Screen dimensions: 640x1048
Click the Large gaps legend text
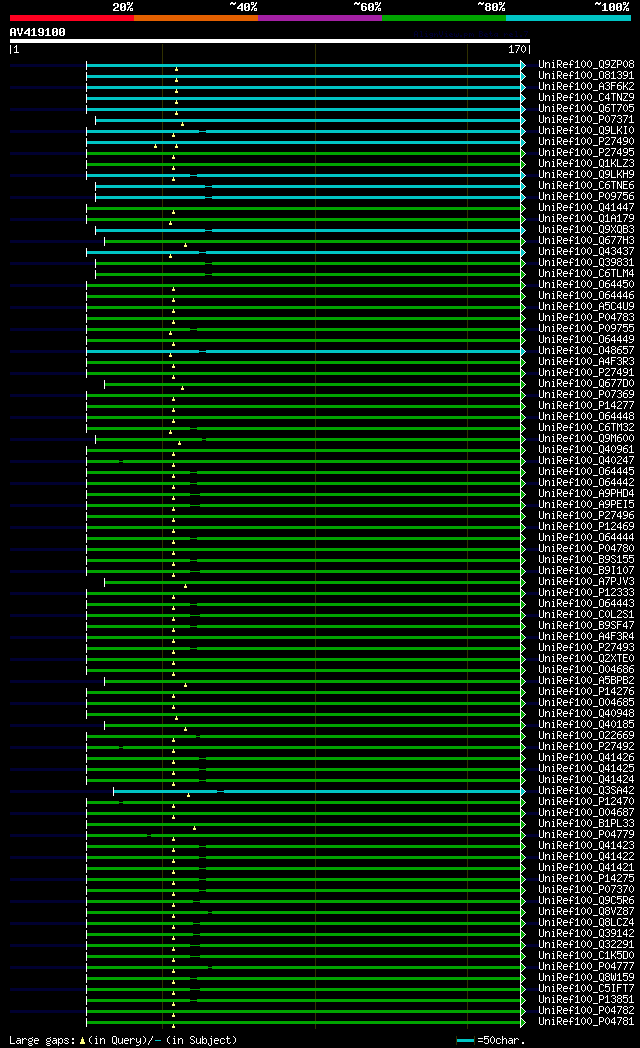coord(123,1040)
